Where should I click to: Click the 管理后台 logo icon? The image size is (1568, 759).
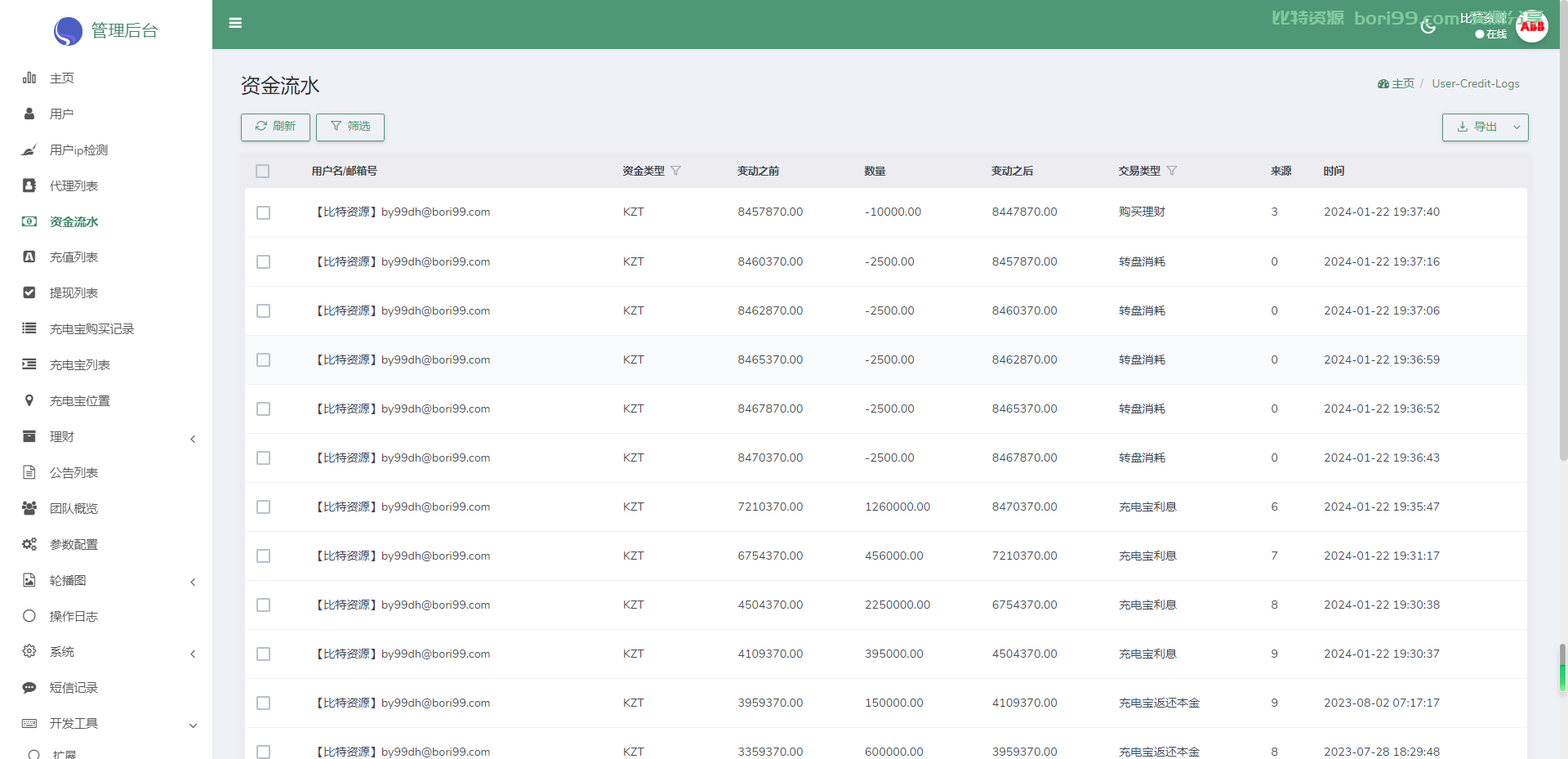click(x=68, y=31)
